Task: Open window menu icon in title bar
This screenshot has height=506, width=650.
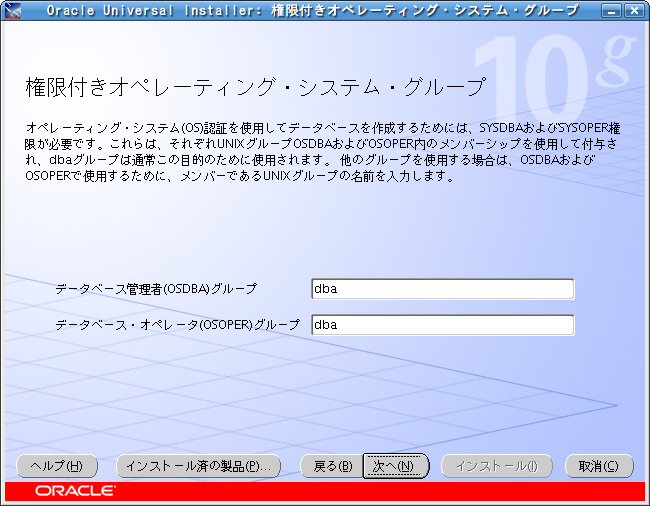Action: (x=12, y=10)
